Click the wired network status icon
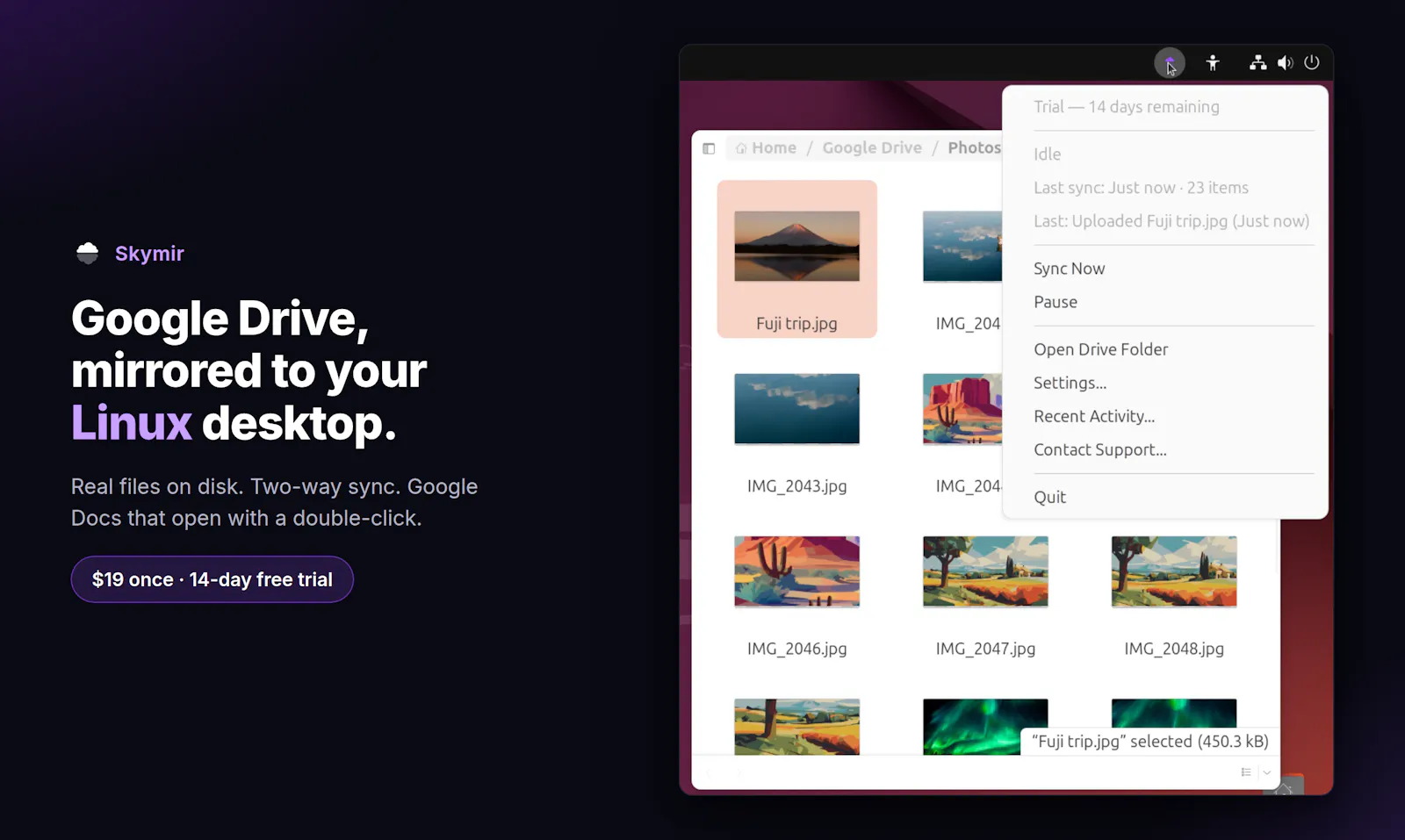 (1258, 62)
